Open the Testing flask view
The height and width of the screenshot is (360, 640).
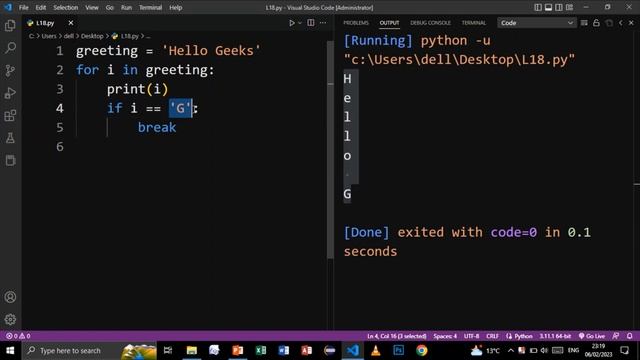(10, 138)
